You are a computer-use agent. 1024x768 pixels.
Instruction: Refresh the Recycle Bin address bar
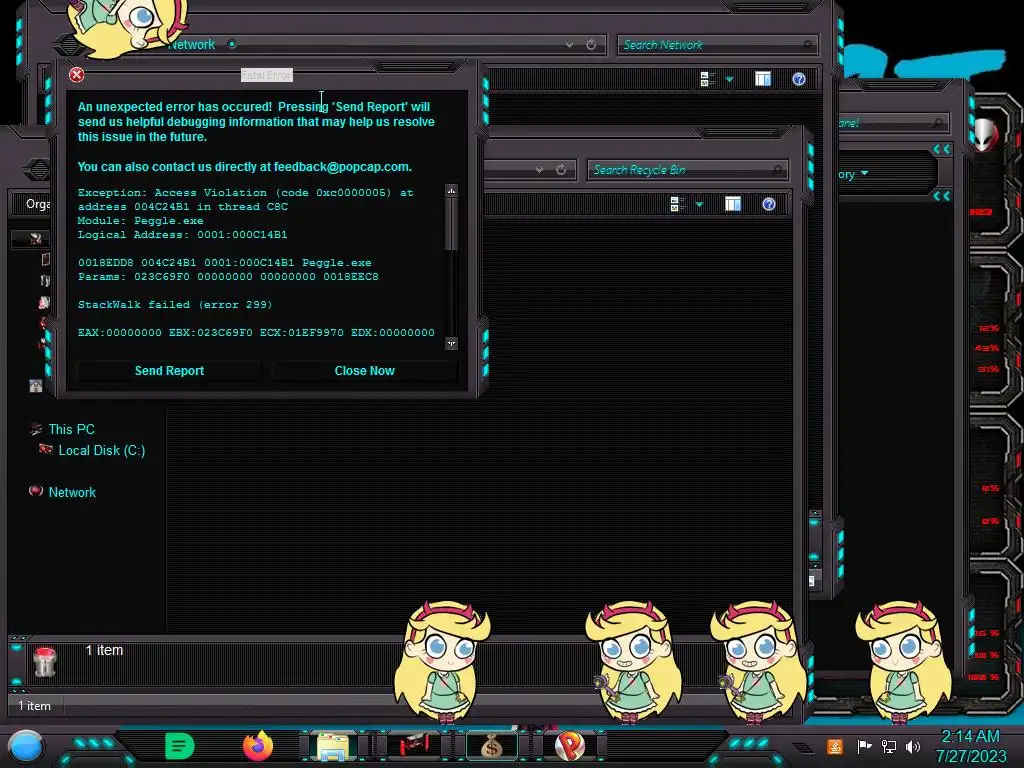pos(561,170)
